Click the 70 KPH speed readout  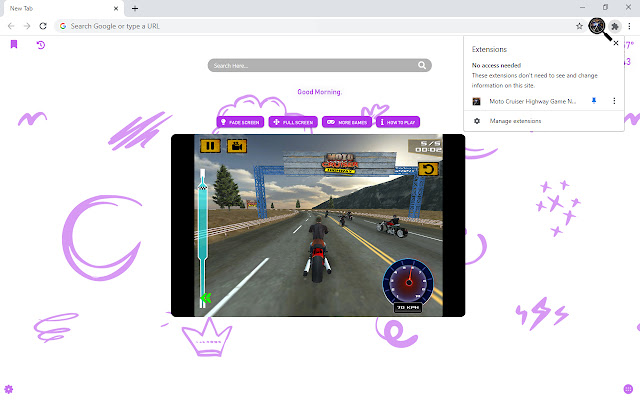pyautogui.click(x=408, y=307)
